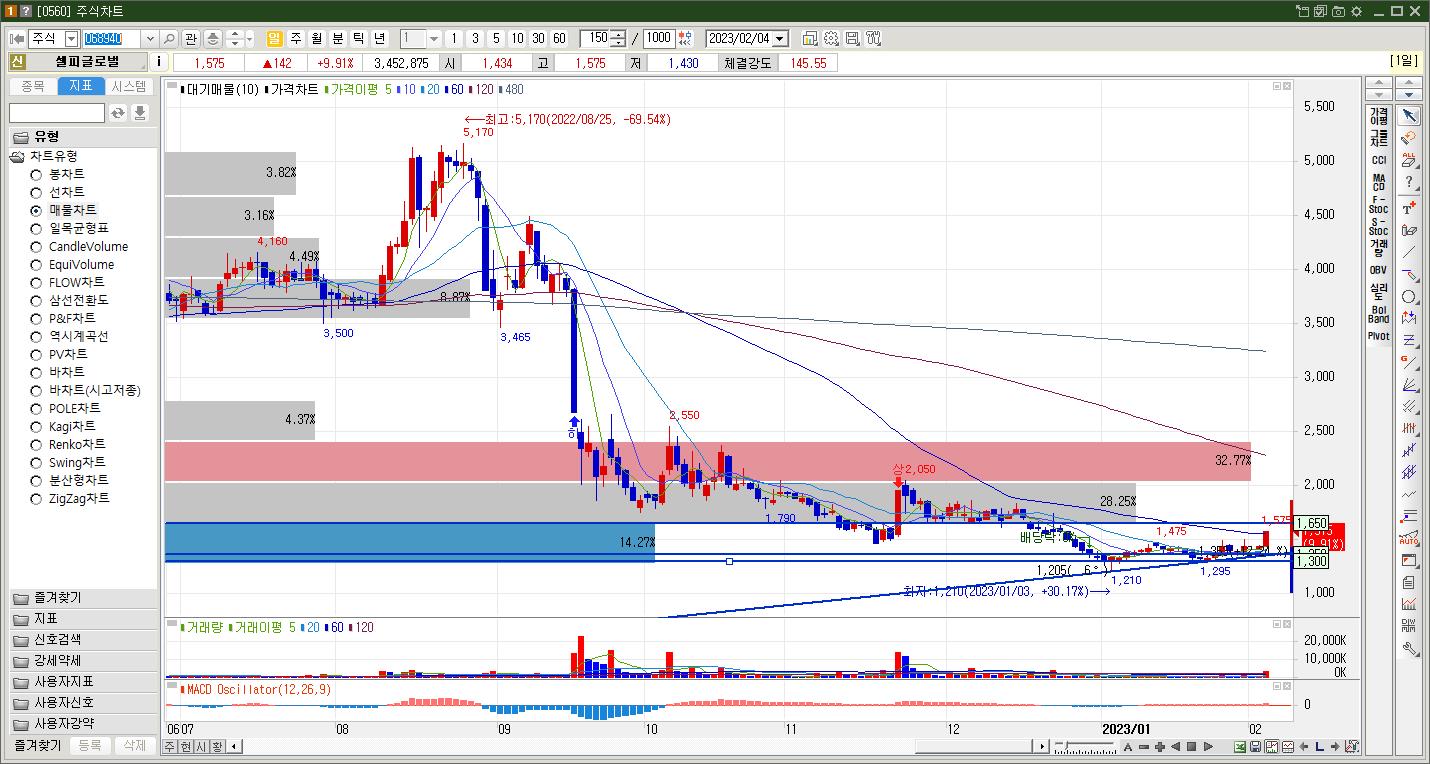This screenshot has width=1430, height=764.
Task: Select the arrow pointer tool
Action: tap(1409, 116)
